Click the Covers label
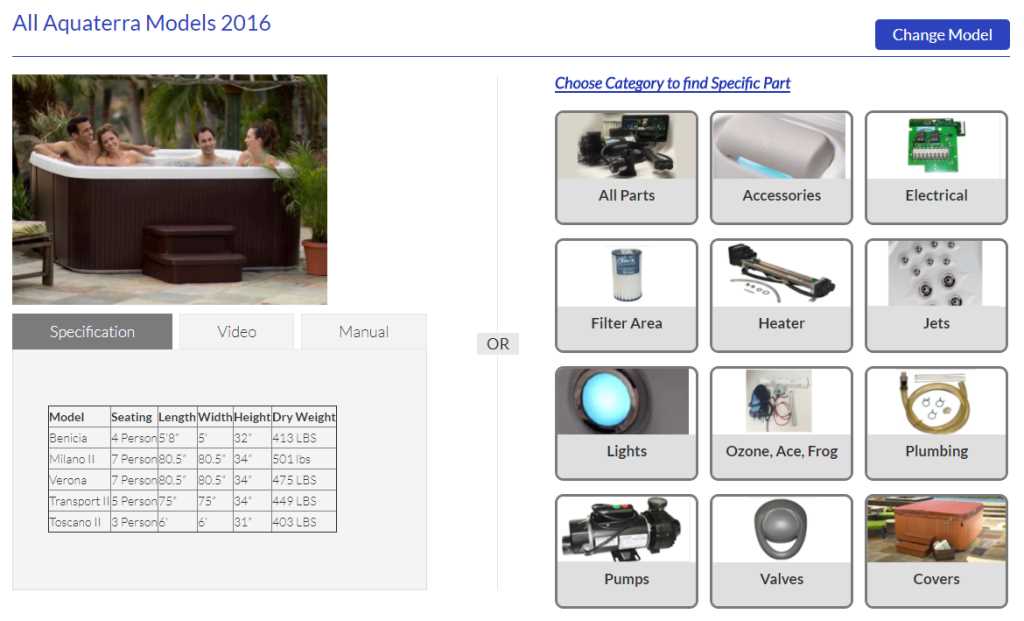1024x621 pixels. pos(936,579)
